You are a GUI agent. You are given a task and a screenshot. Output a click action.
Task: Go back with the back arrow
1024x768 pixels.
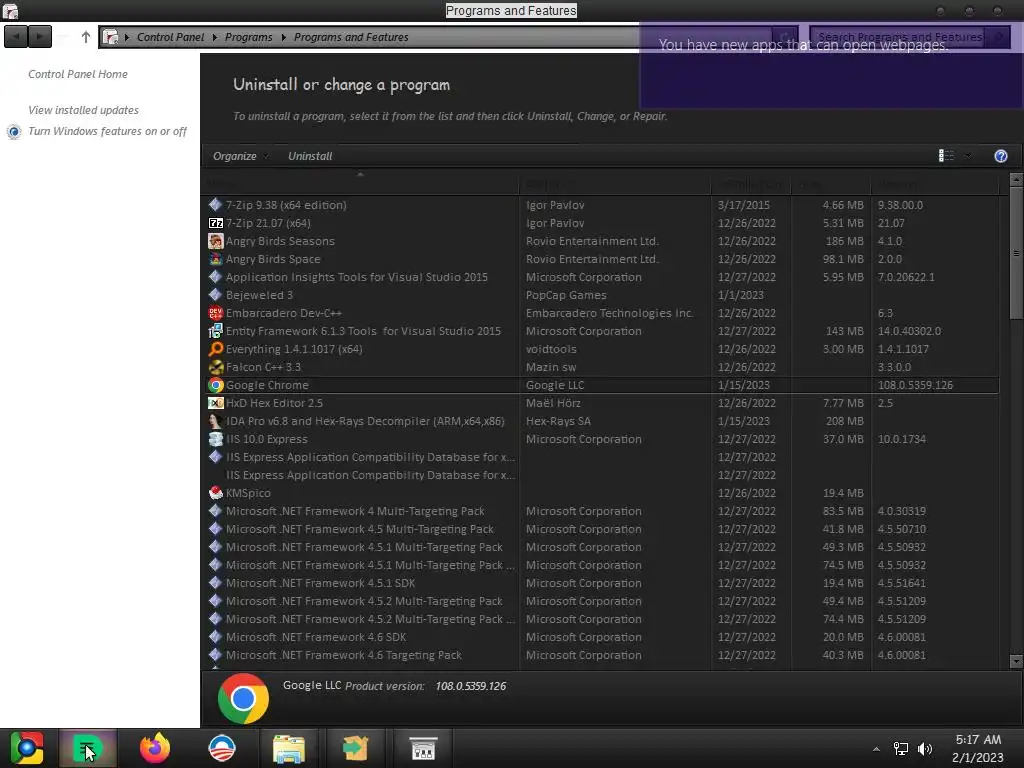(16, 37)
